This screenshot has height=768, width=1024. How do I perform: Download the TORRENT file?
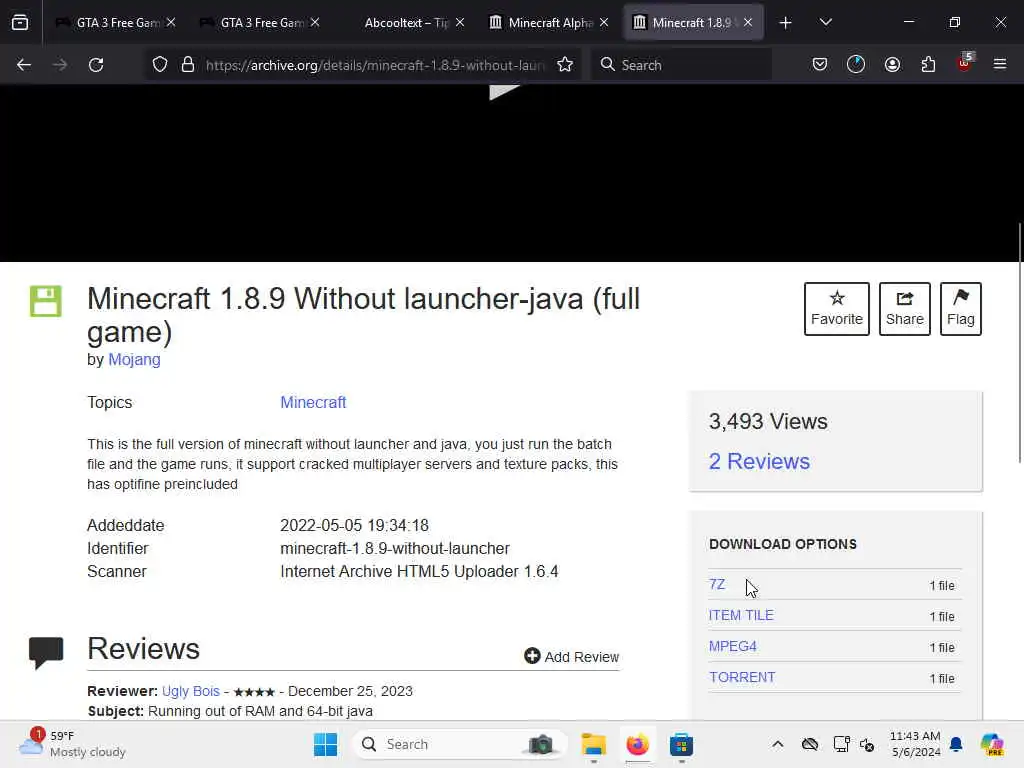pyautogui.click(x=742, y=677)
